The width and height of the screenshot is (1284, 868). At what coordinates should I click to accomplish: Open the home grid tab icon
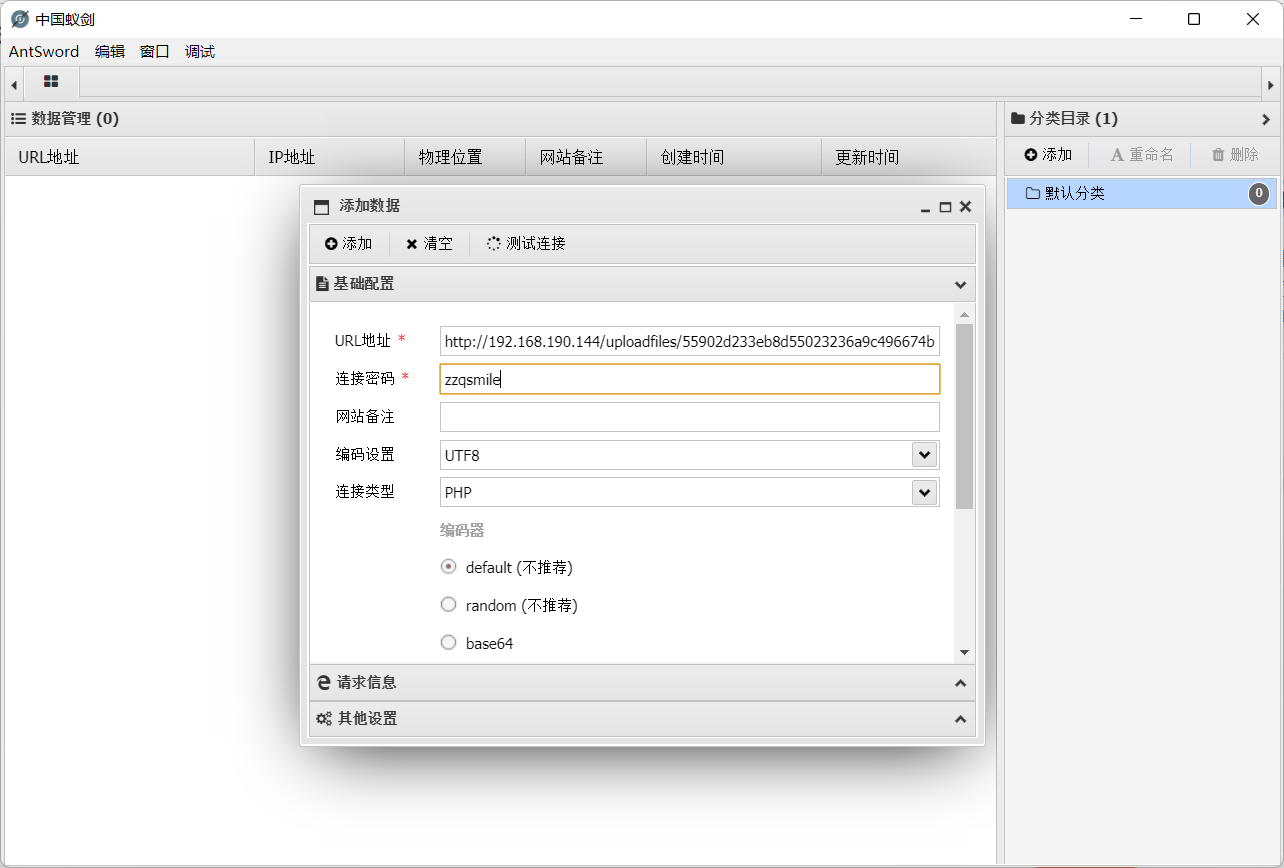point(51,82)
